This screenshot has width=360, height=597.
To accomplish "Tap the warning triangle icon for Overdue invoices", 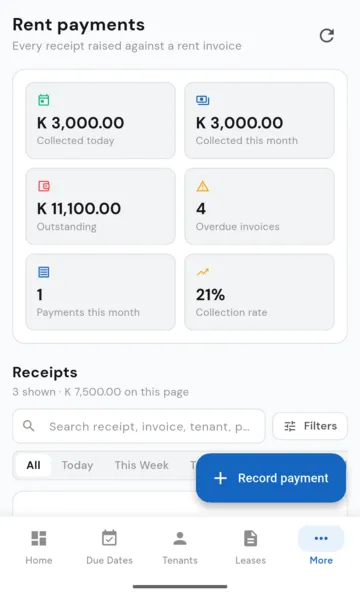I will coord(202,186).
